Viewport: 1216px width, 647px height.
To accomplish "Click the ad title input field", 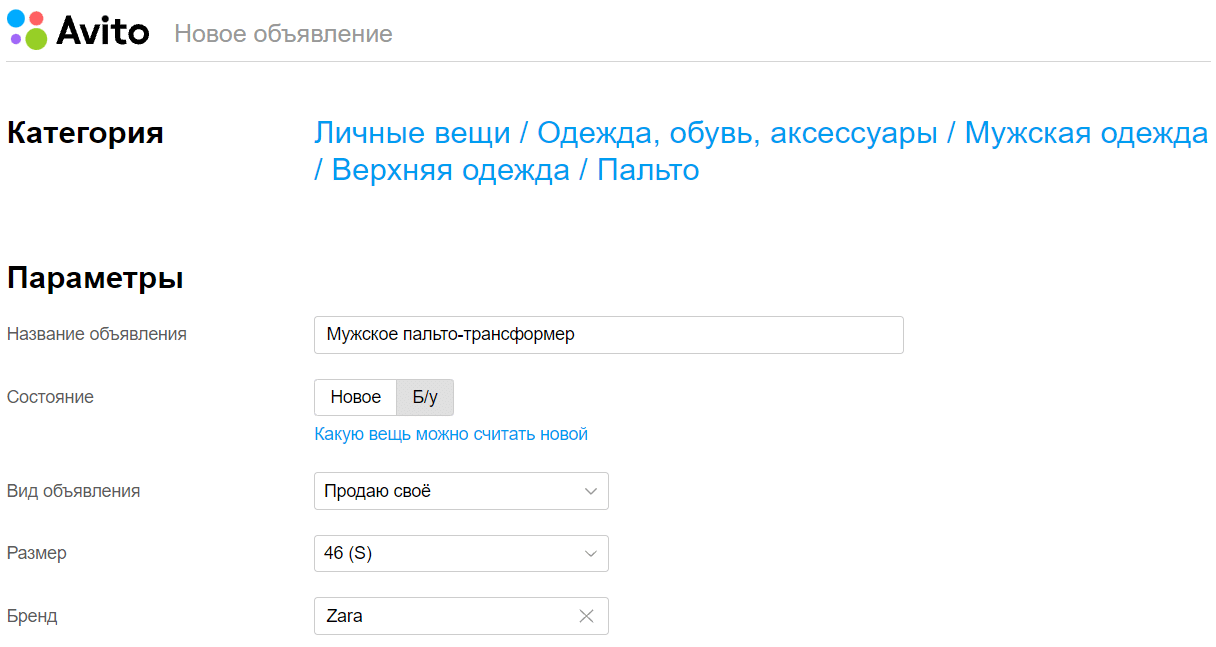I will [608, 335].
